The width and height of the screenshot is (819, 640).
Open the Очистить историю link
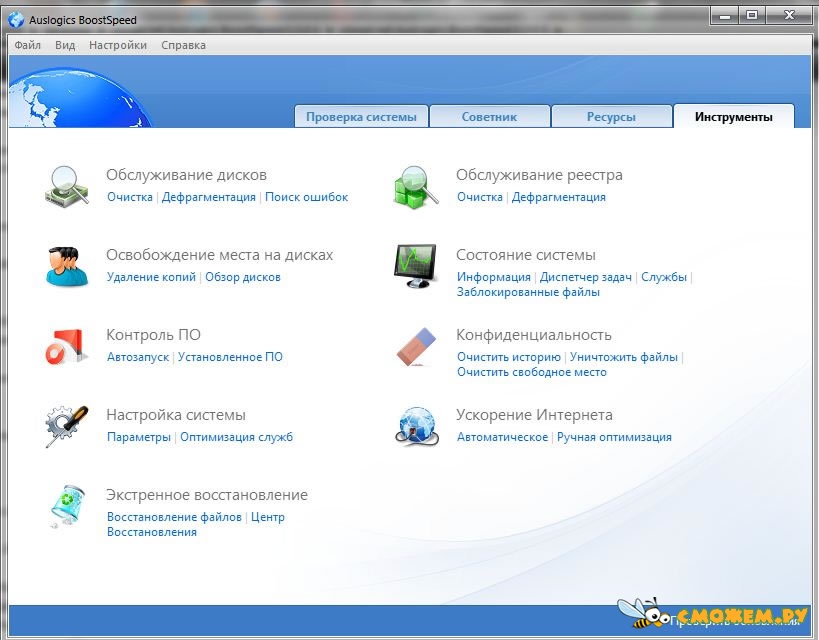pos(509,357)
